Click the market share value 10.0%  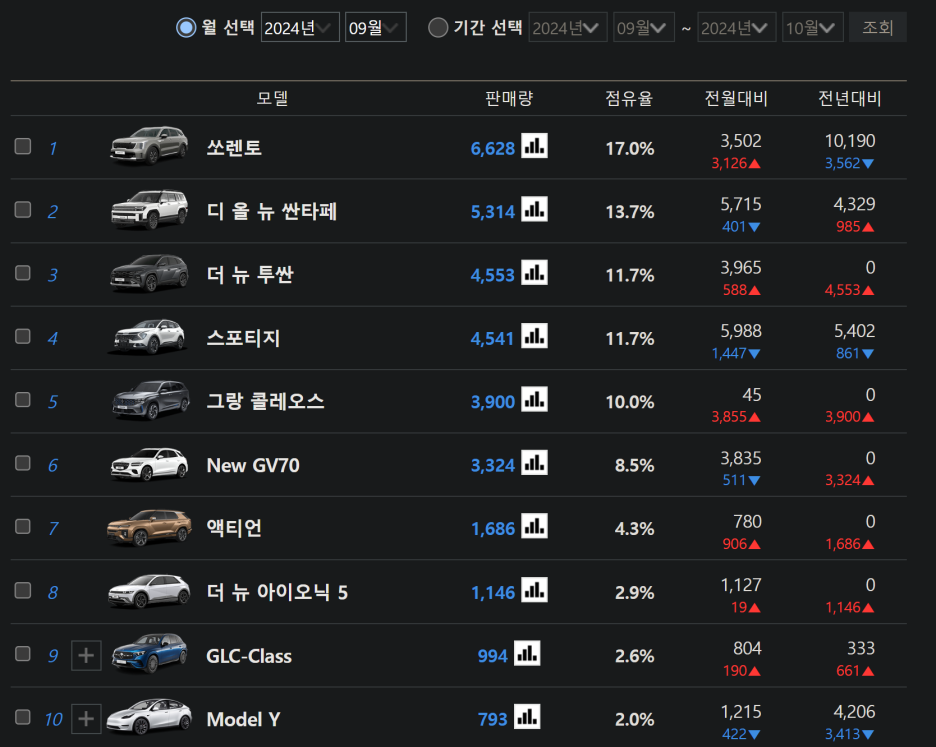pos(630,402)
